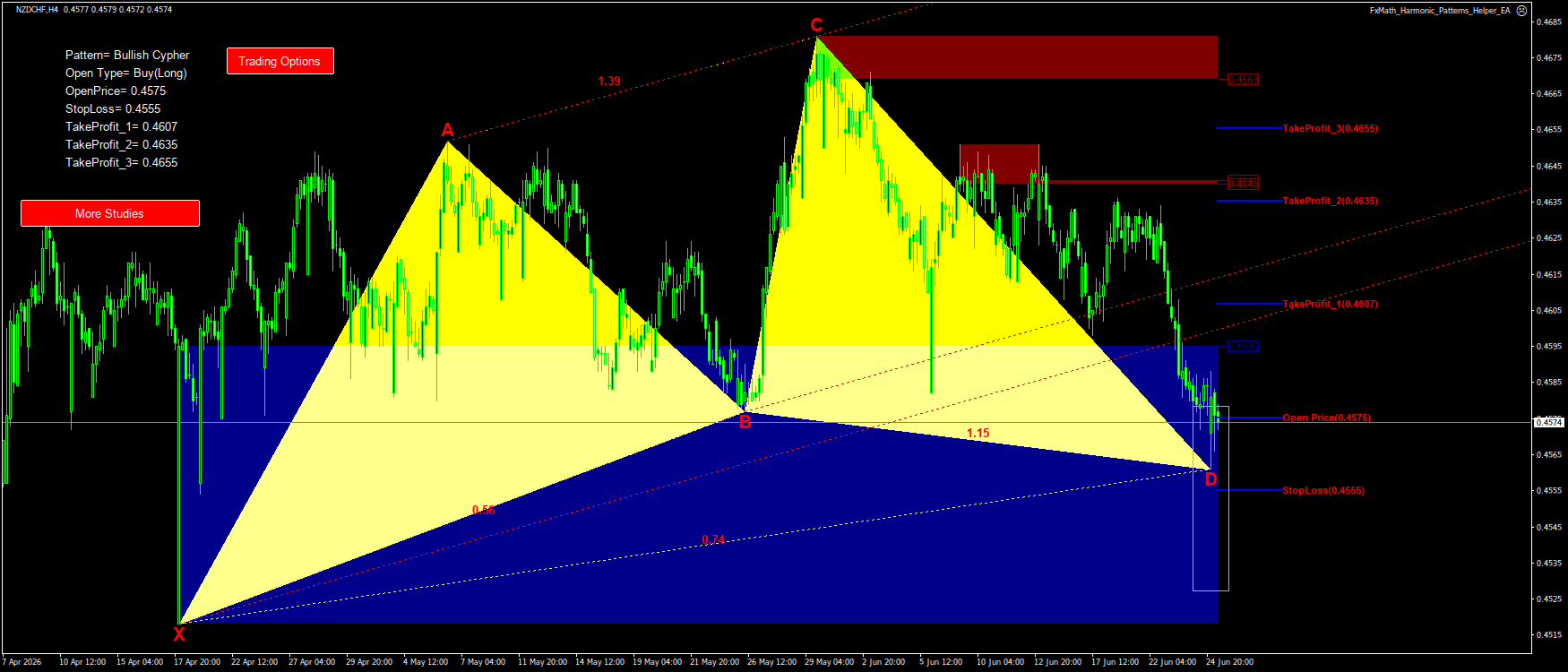Image resolution: width=1568 pixels, height=672 pixels.
Task: Click pattern point X label
Action: (179, 634)
